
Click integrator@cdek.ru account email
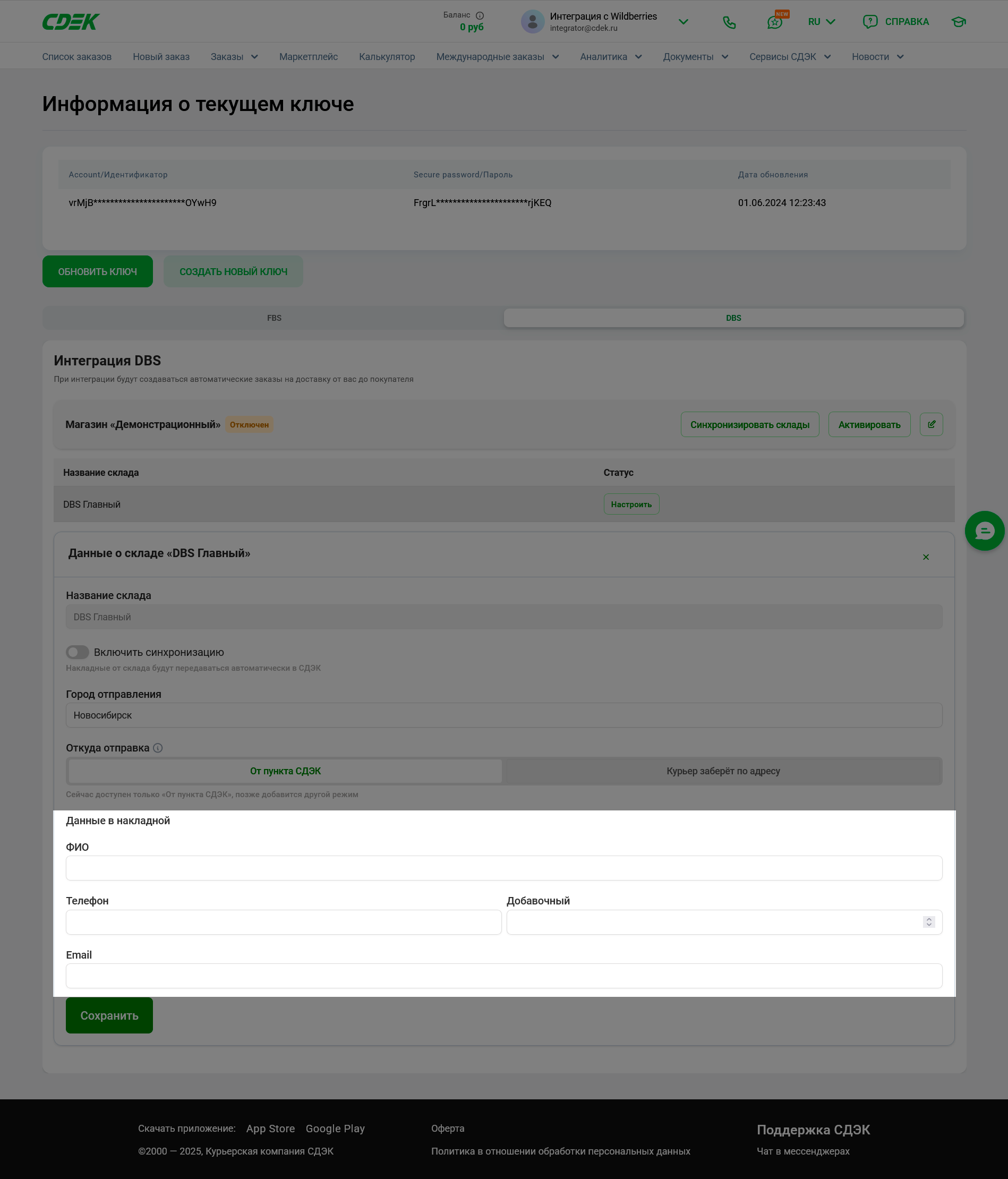(x=584, y=28)
